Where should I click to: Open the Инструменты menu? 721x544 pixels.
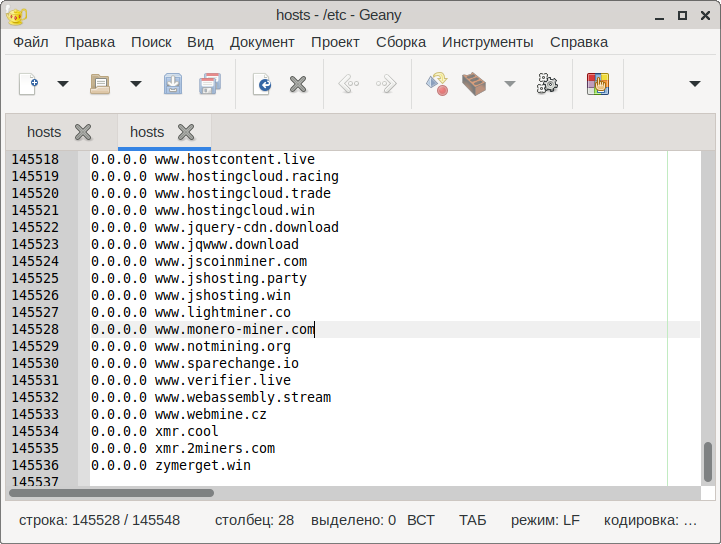coord(488,42)
